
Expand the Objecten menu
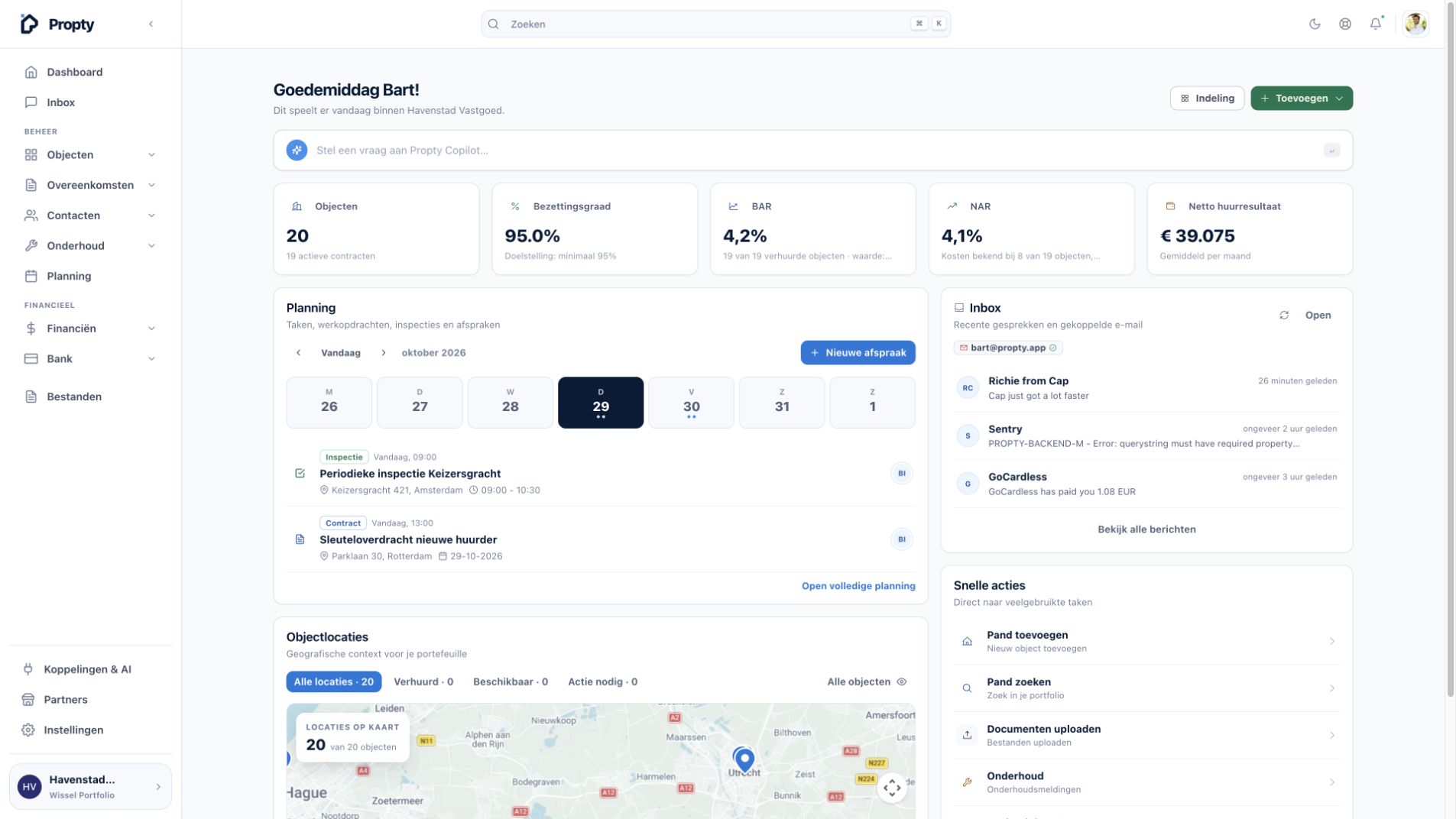[90, 154]
